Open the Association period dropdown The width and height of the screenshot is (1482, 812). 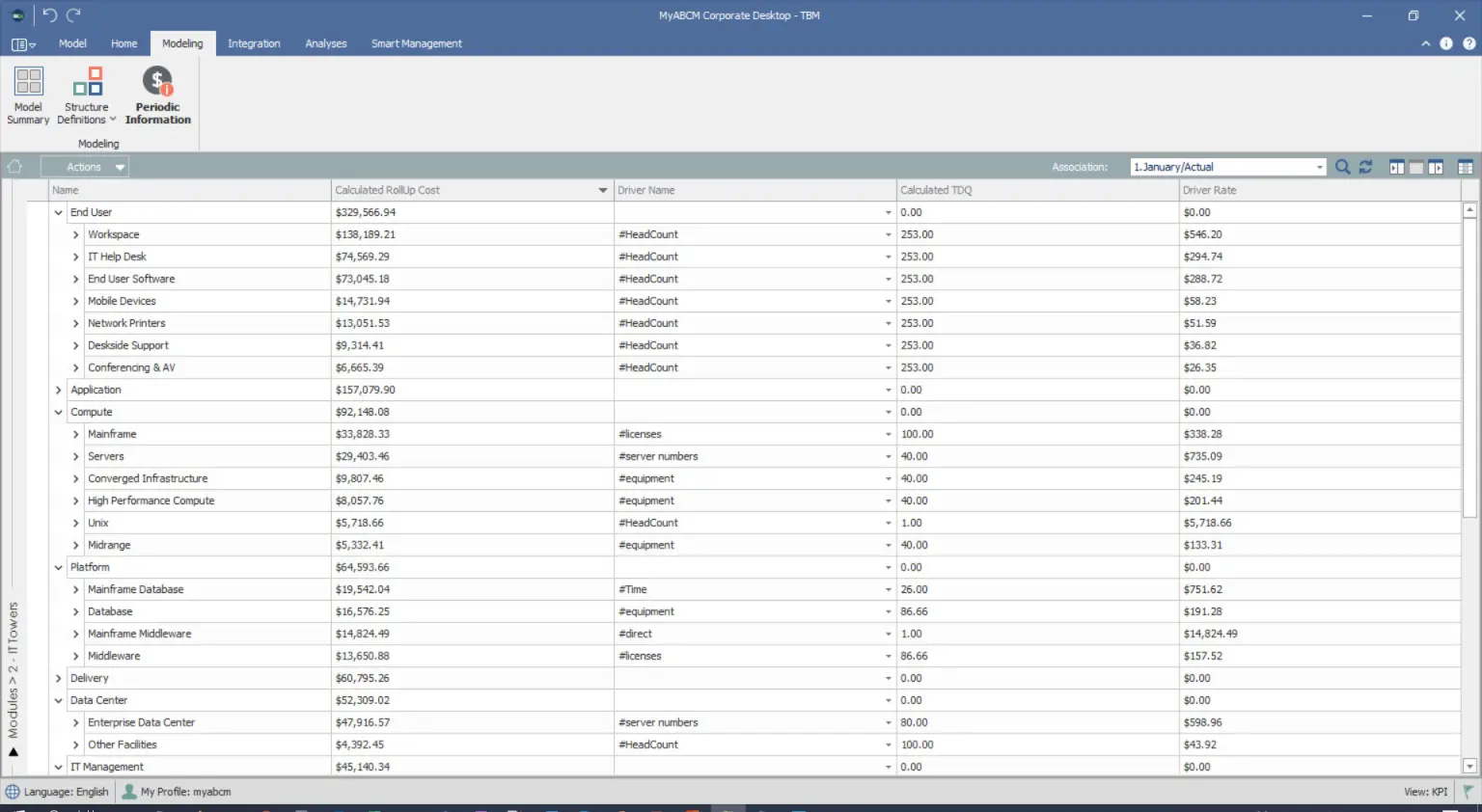(1319, 167)
